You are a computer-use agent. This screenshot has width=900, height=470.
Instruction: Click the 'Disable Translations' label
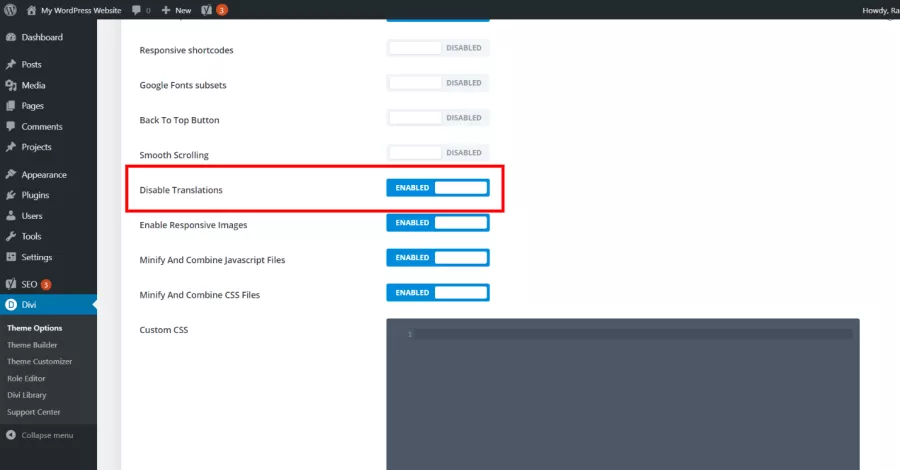point(181,190)
